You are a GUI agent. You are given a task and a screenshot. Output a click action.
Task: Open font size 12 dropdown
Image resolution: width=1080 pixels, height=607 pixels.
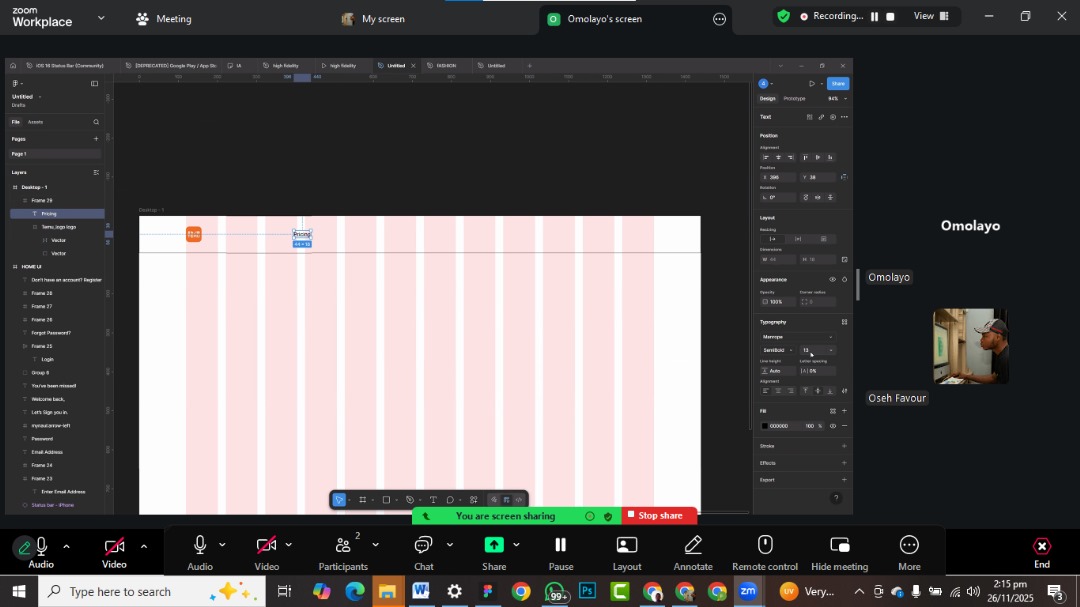tap(818, 350)
